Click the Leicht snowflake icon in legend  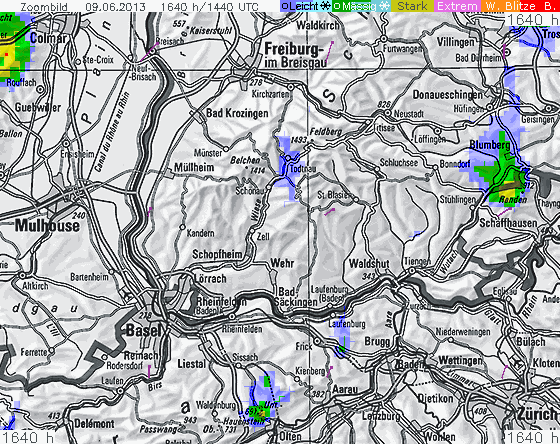click(x=325, y=6)
